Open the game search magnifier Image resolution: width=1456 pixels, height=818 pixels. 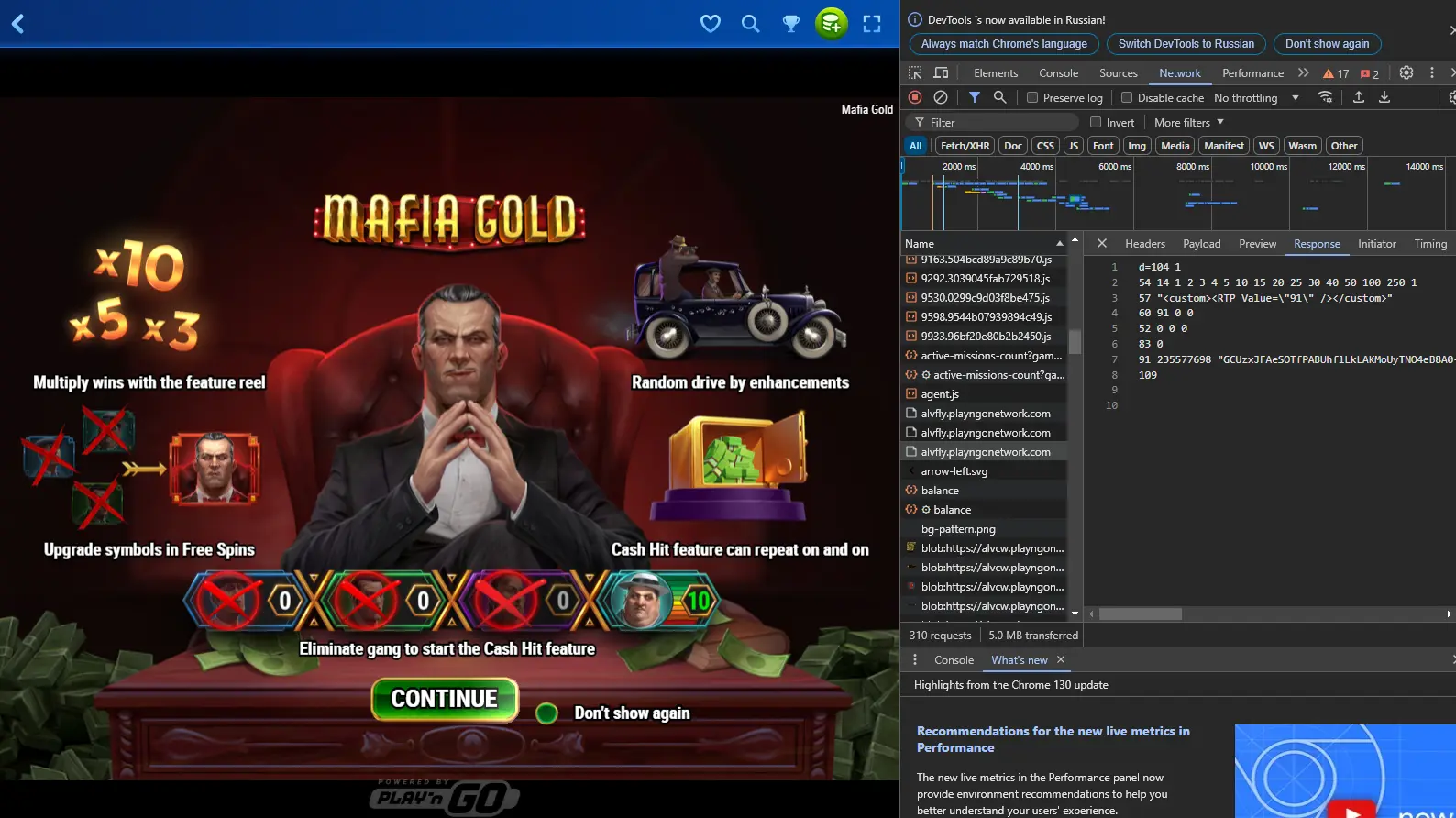(751, 24)
